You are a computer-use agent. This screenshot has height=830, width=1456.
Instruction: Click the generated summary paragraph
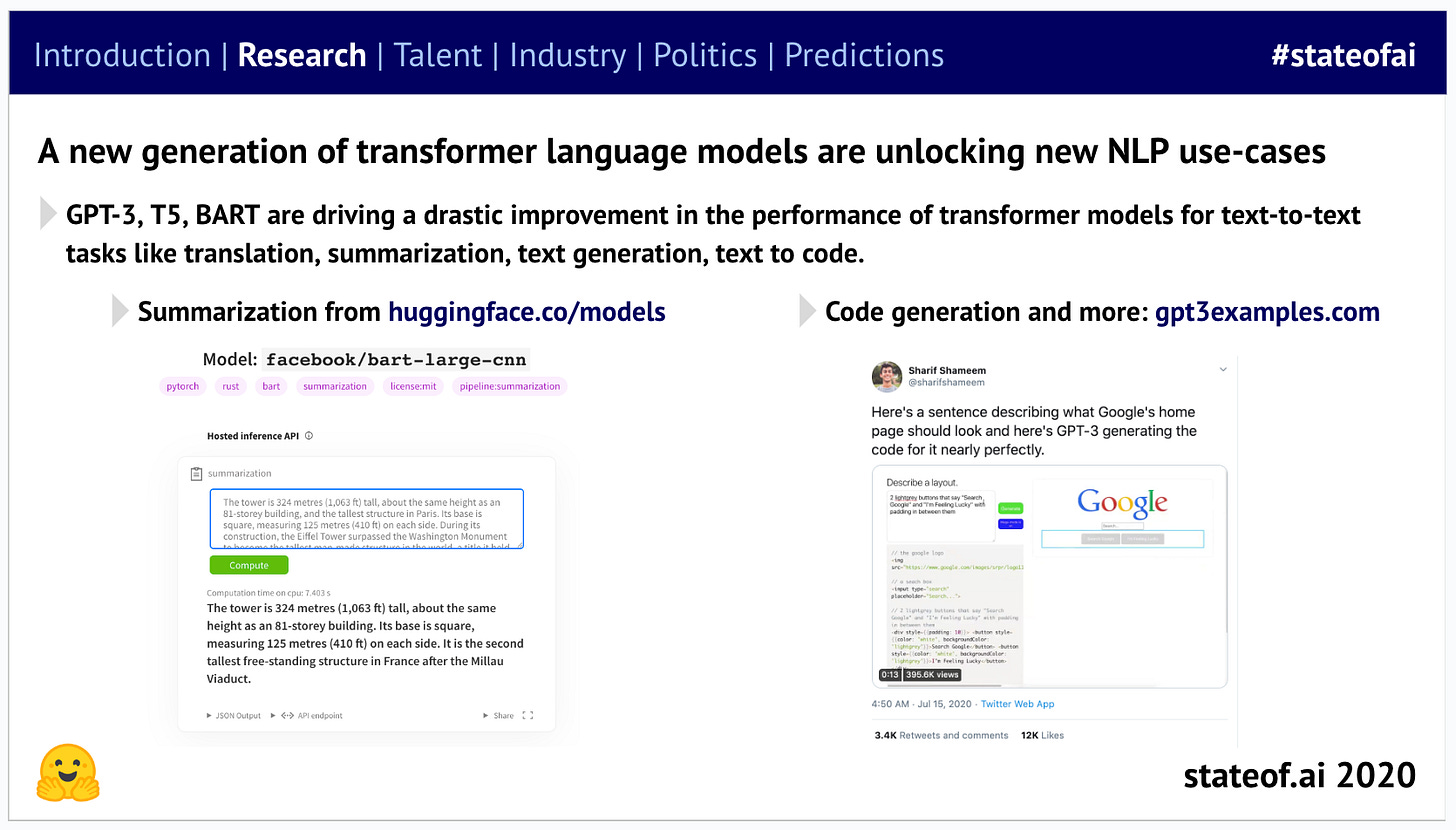click(x=365, y=643)
